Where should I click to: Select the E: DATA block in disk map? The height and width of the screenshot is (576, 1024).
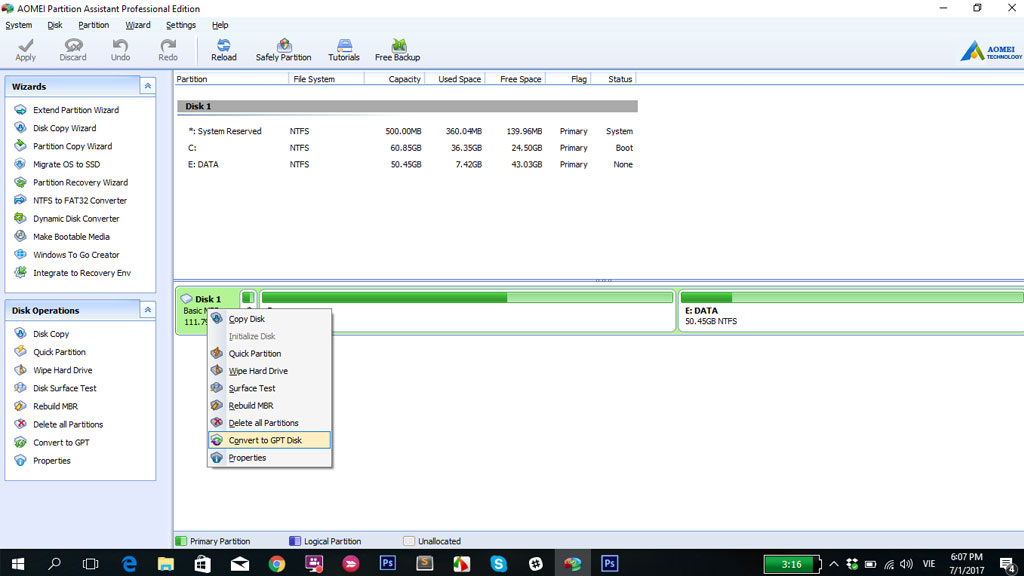click(x=851, y=311)
